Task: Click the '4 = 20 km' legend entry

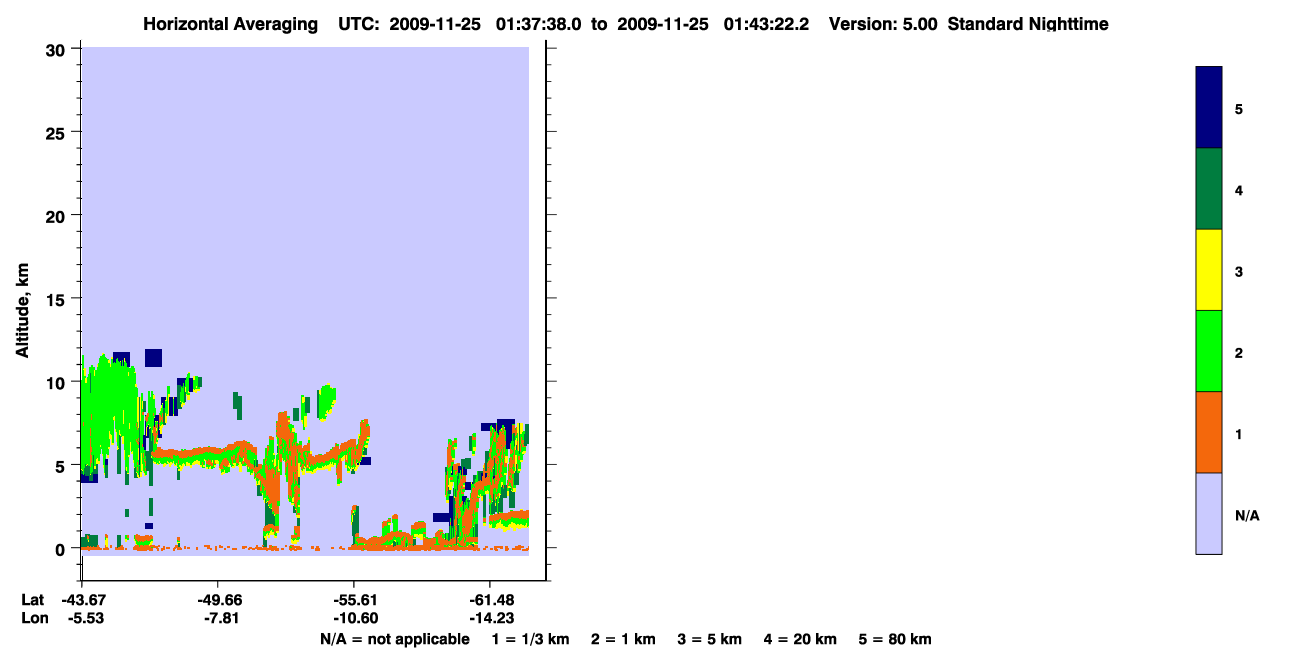Action: (800, 639)
